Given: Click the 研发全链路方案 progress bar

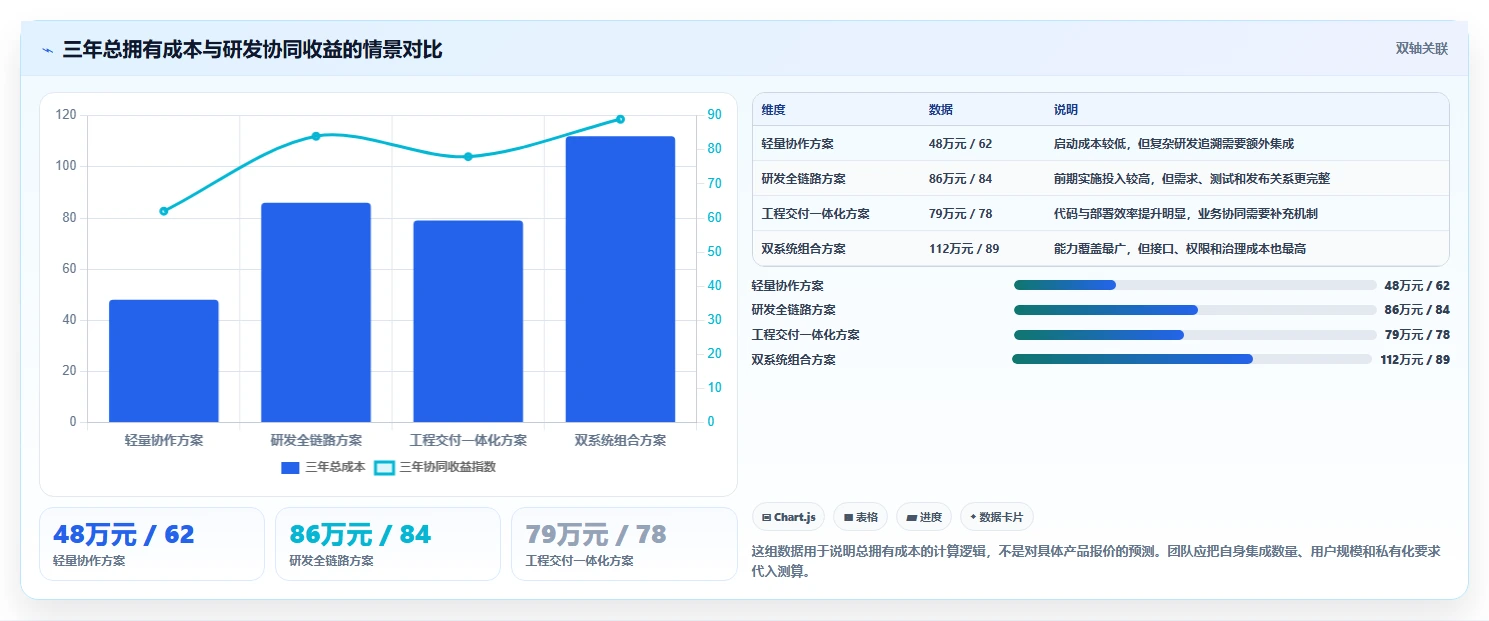Looking at the screenshot, I should (x=1195, y=310).
